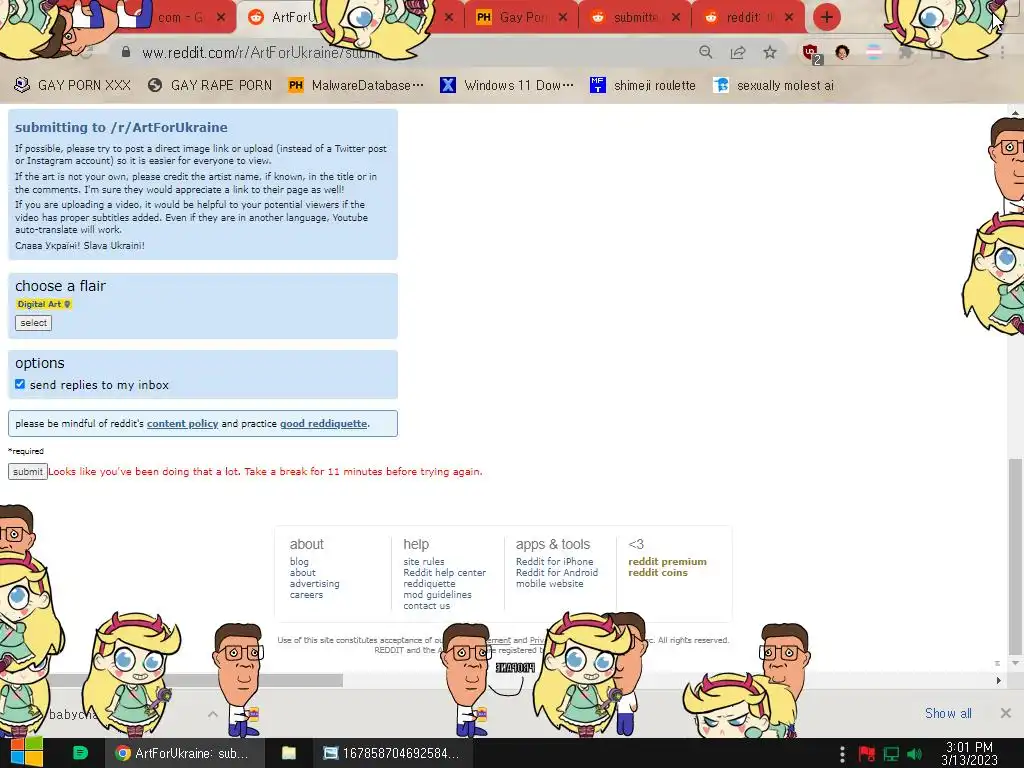The height and width of the screenshot is (768, 1024).
Task: Open the 'mod guidelines' footer link
Action: tap(438, 595)
